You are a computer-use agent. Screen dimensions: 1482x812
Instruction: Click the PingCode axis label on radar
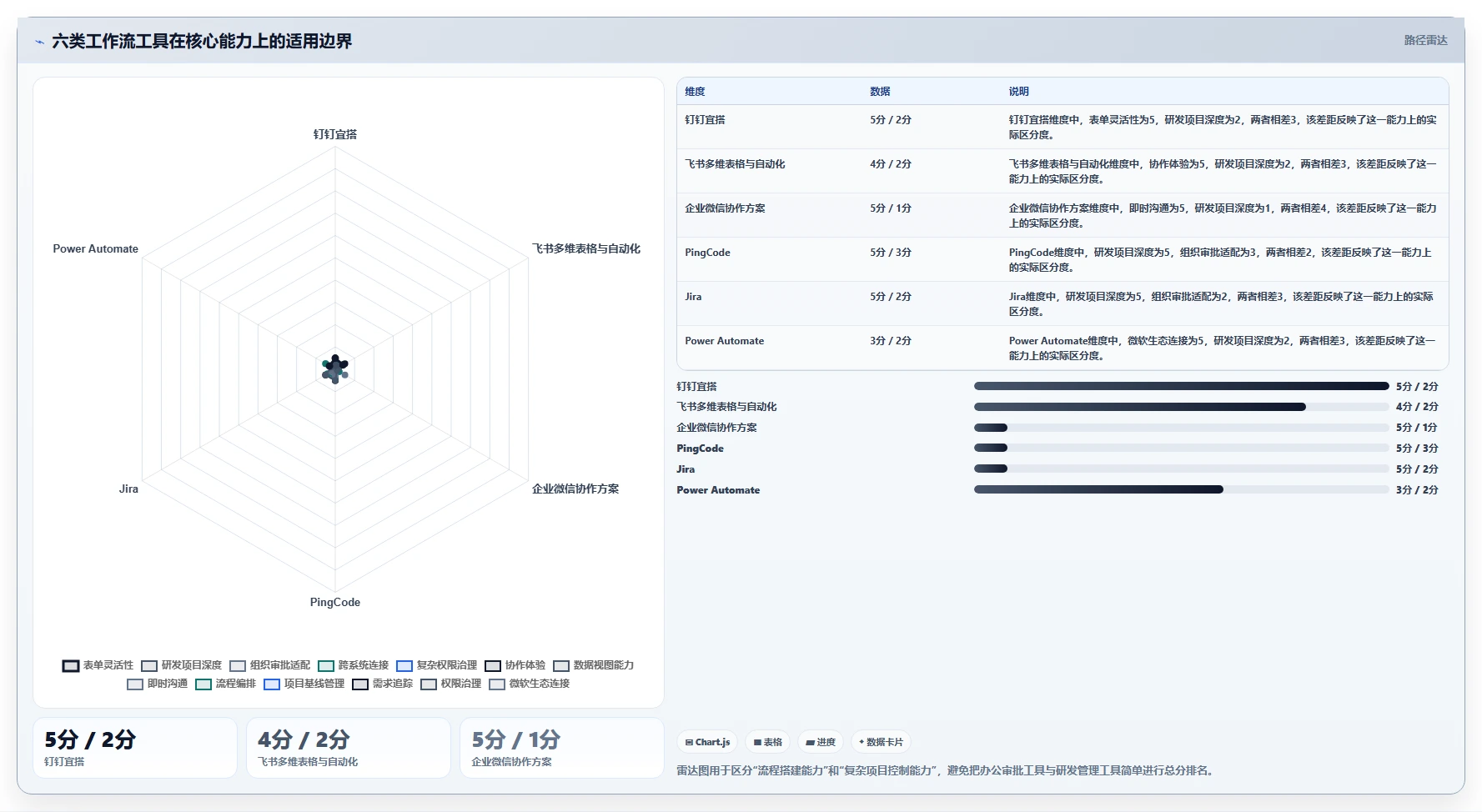point(335,602)
